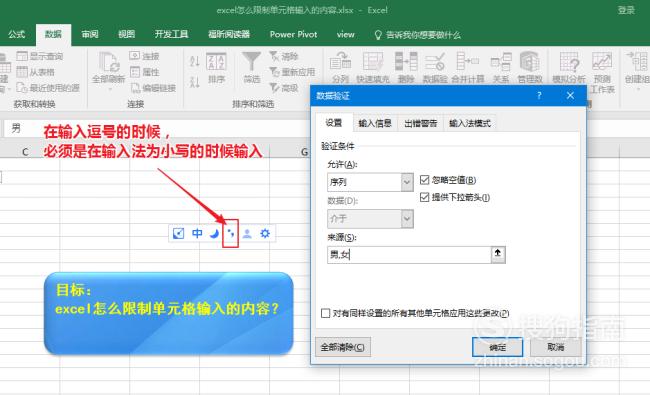650x395 pixels.
Task: Click the 合并计算 consolidate icon
Action: pos(468,62)
